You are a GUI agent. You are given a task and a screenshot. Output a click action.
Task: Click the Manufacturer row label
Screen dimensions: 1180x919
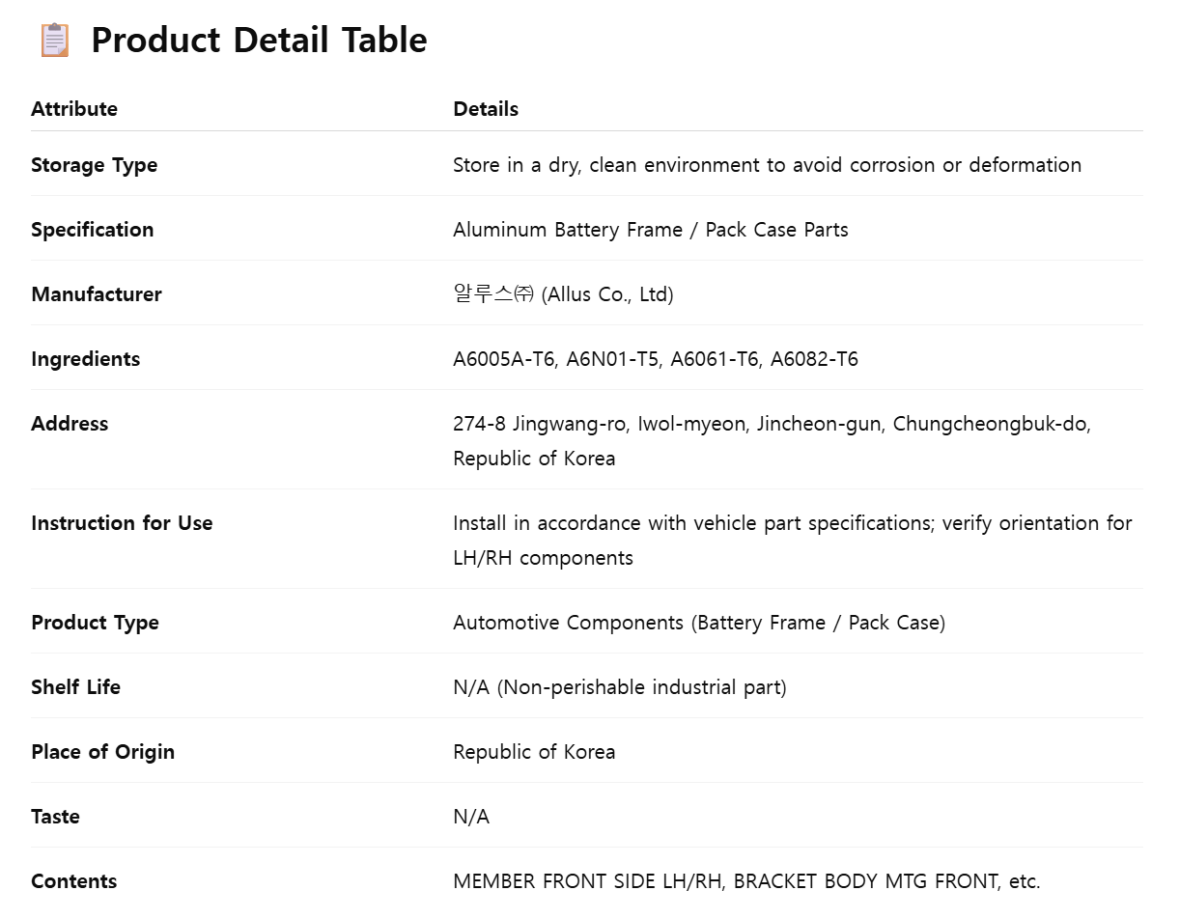(x=96, y=294)
